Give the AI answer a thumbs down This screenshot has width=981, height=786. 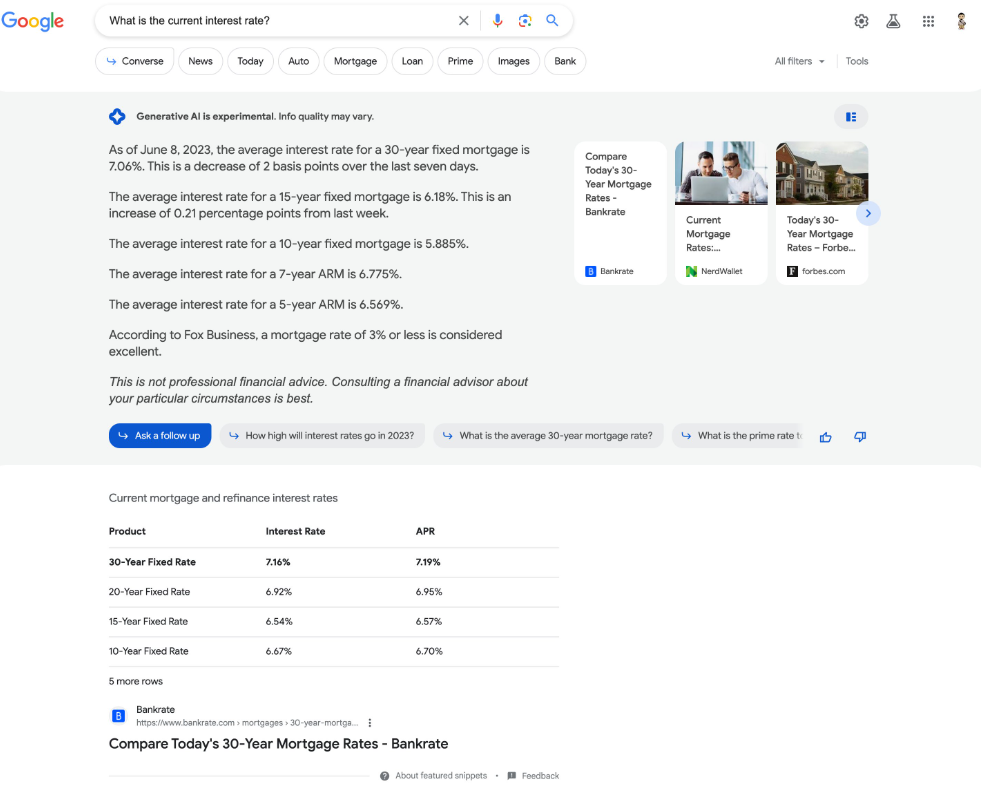click(859, 436)
